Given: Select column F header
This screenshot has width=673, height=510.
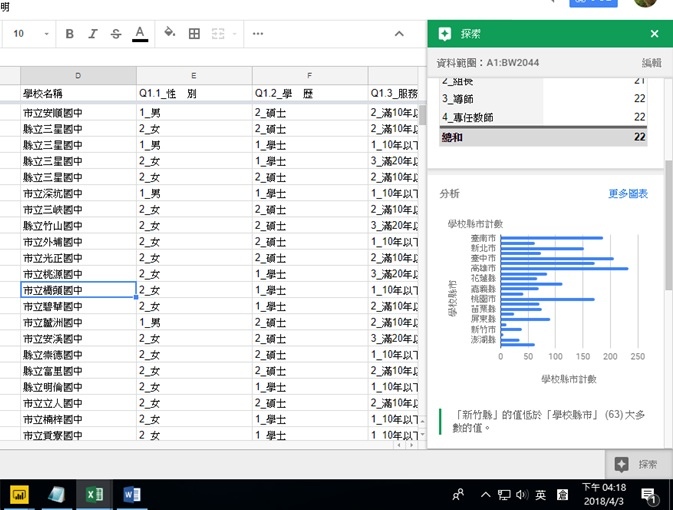Looking at the screenshot, I should 309,76.
